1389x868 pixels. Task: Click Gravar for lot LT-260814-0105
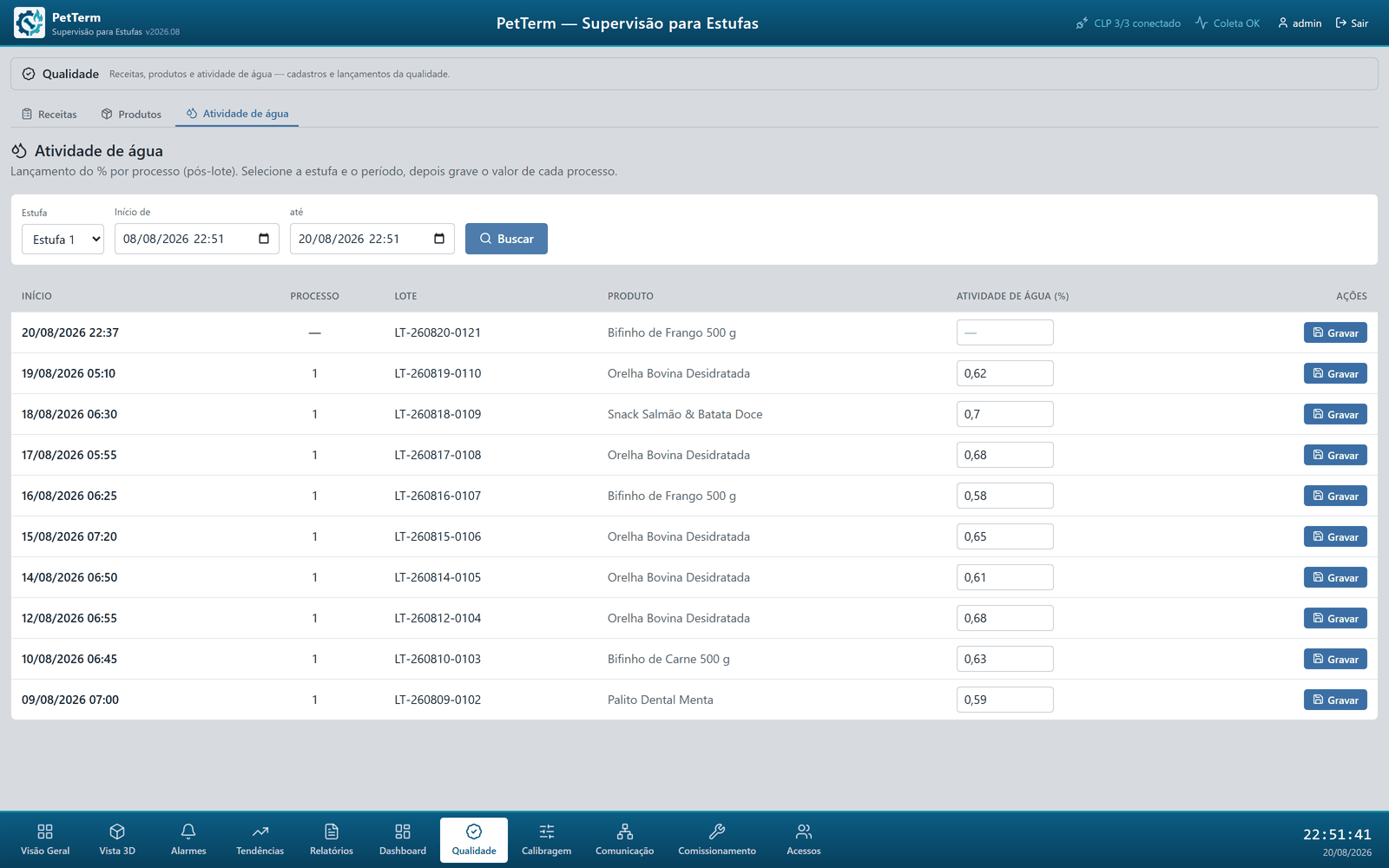point(1335,577)
